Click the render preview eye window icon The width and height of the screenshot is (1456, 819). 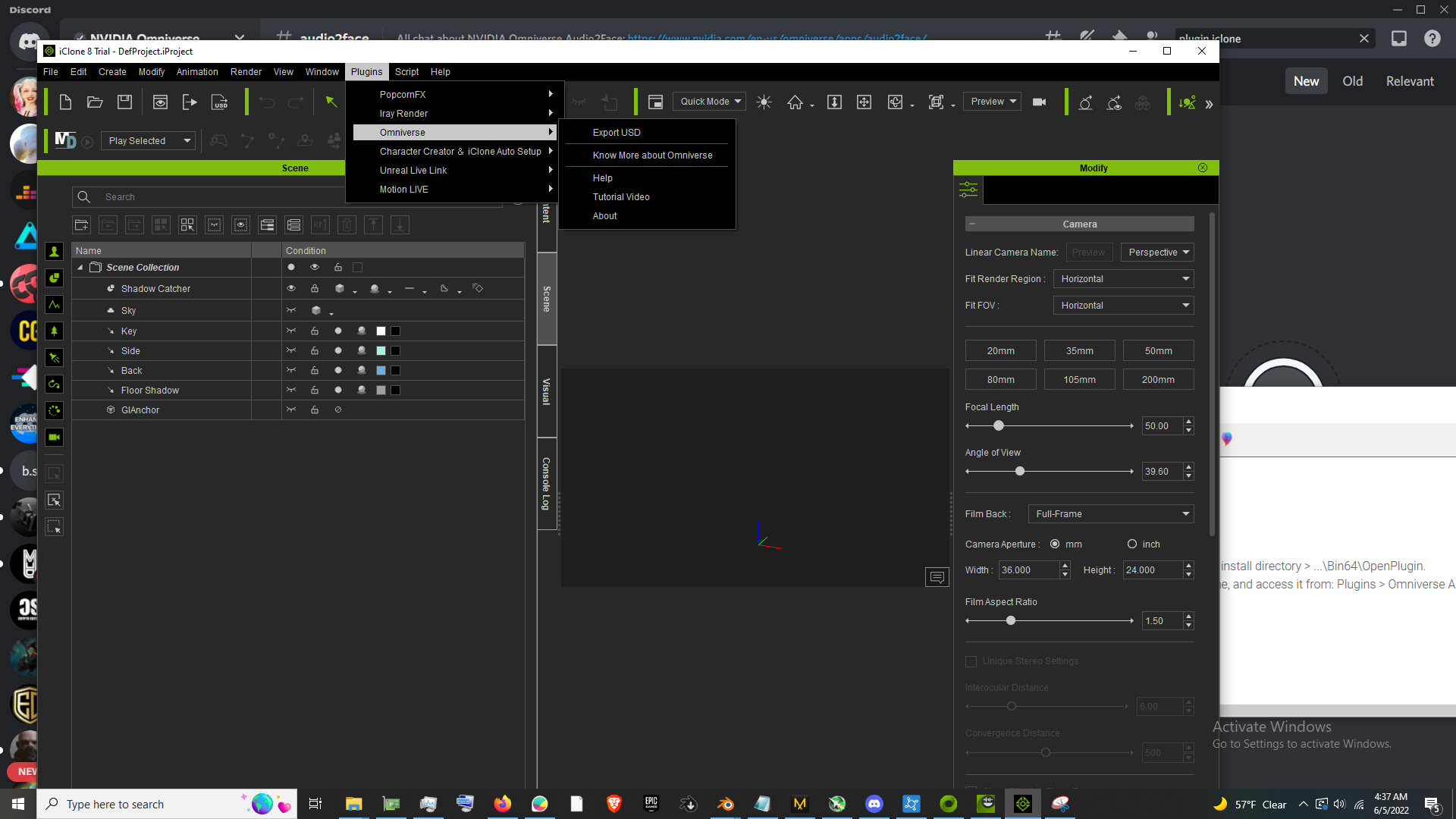[x=160, y=102]
